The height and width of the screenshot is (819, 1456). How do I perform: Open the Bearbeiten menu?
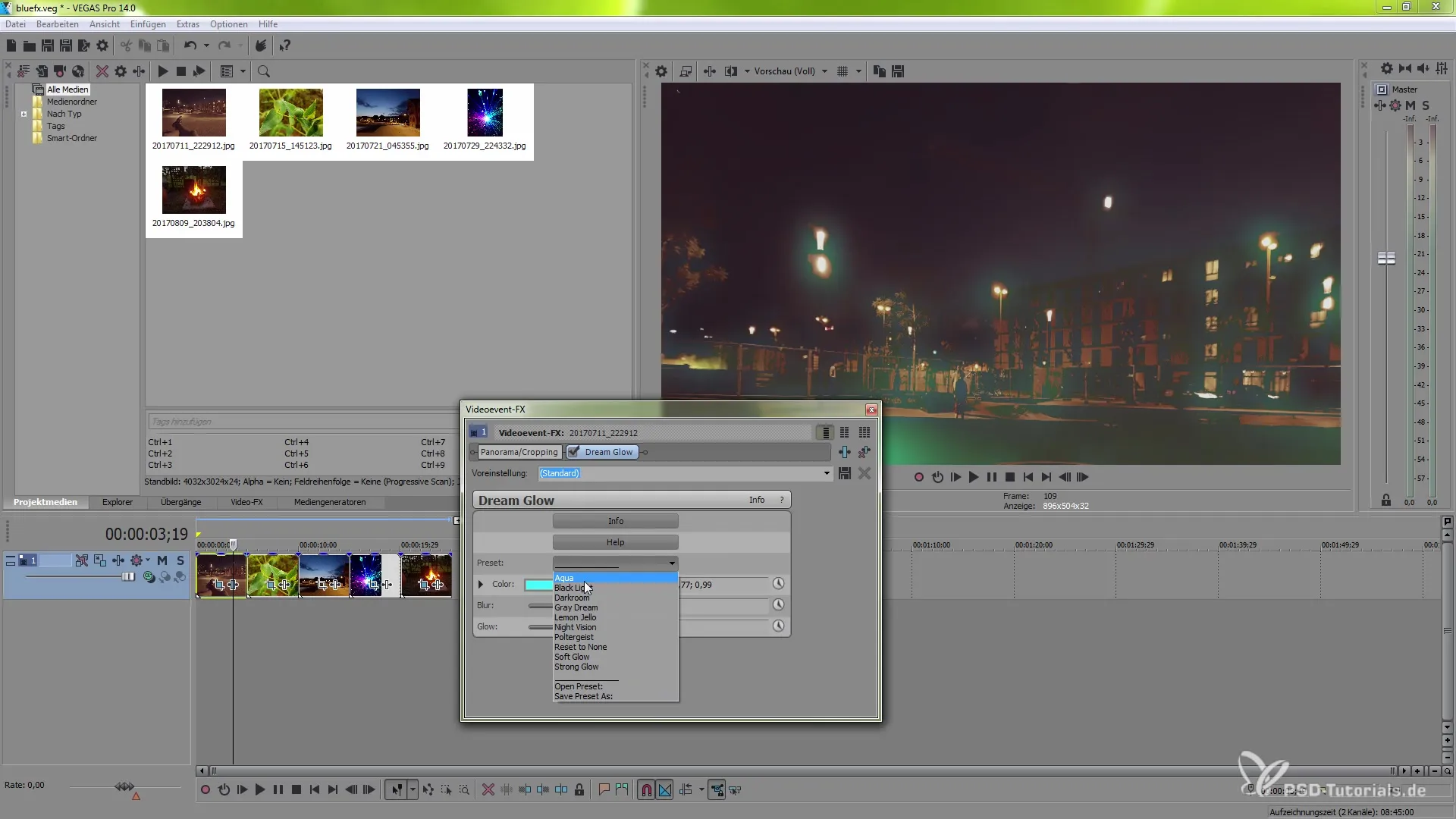point(58,24)
